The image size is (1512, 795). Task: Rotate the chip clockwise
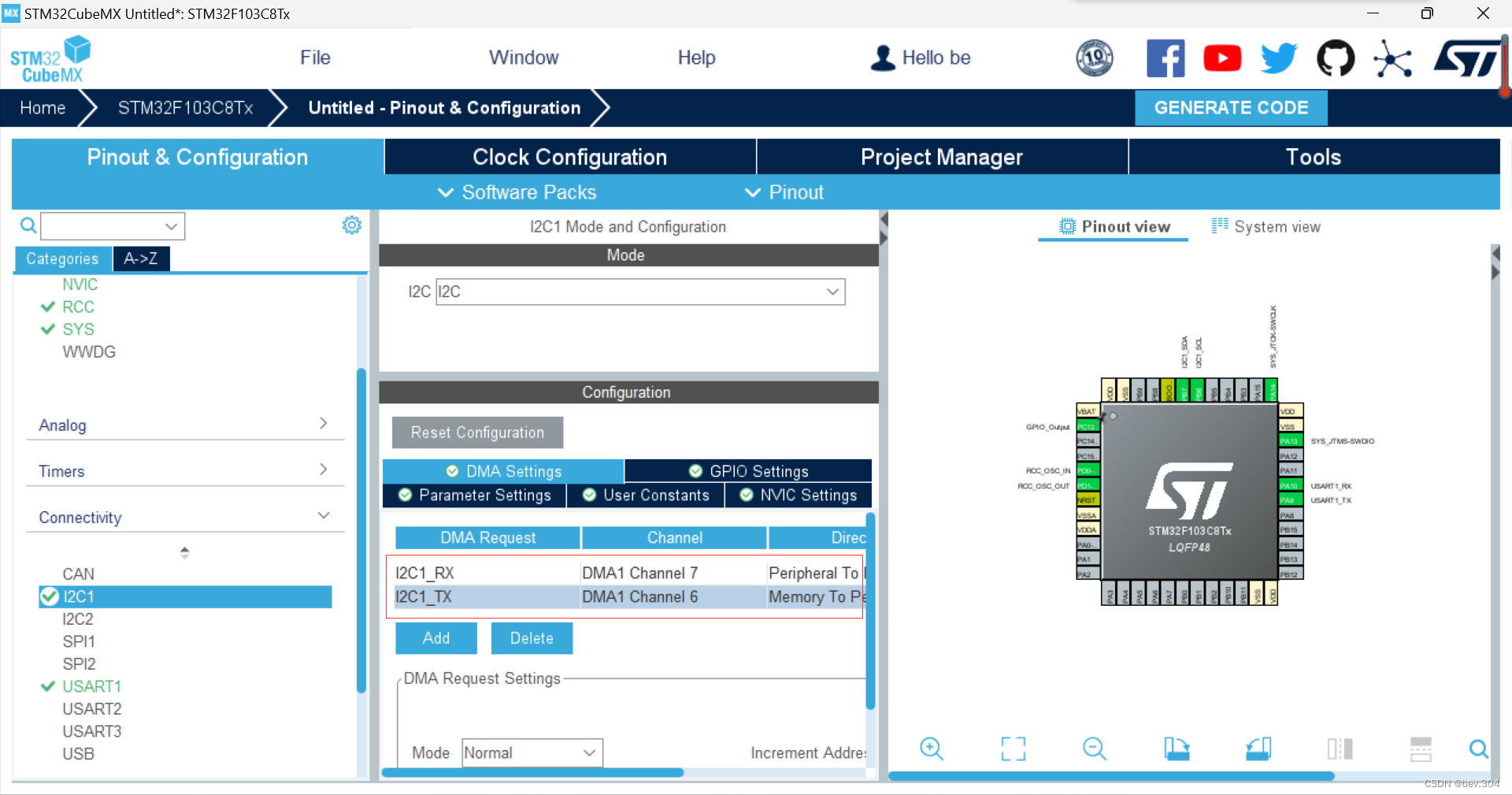point(1177,749)
